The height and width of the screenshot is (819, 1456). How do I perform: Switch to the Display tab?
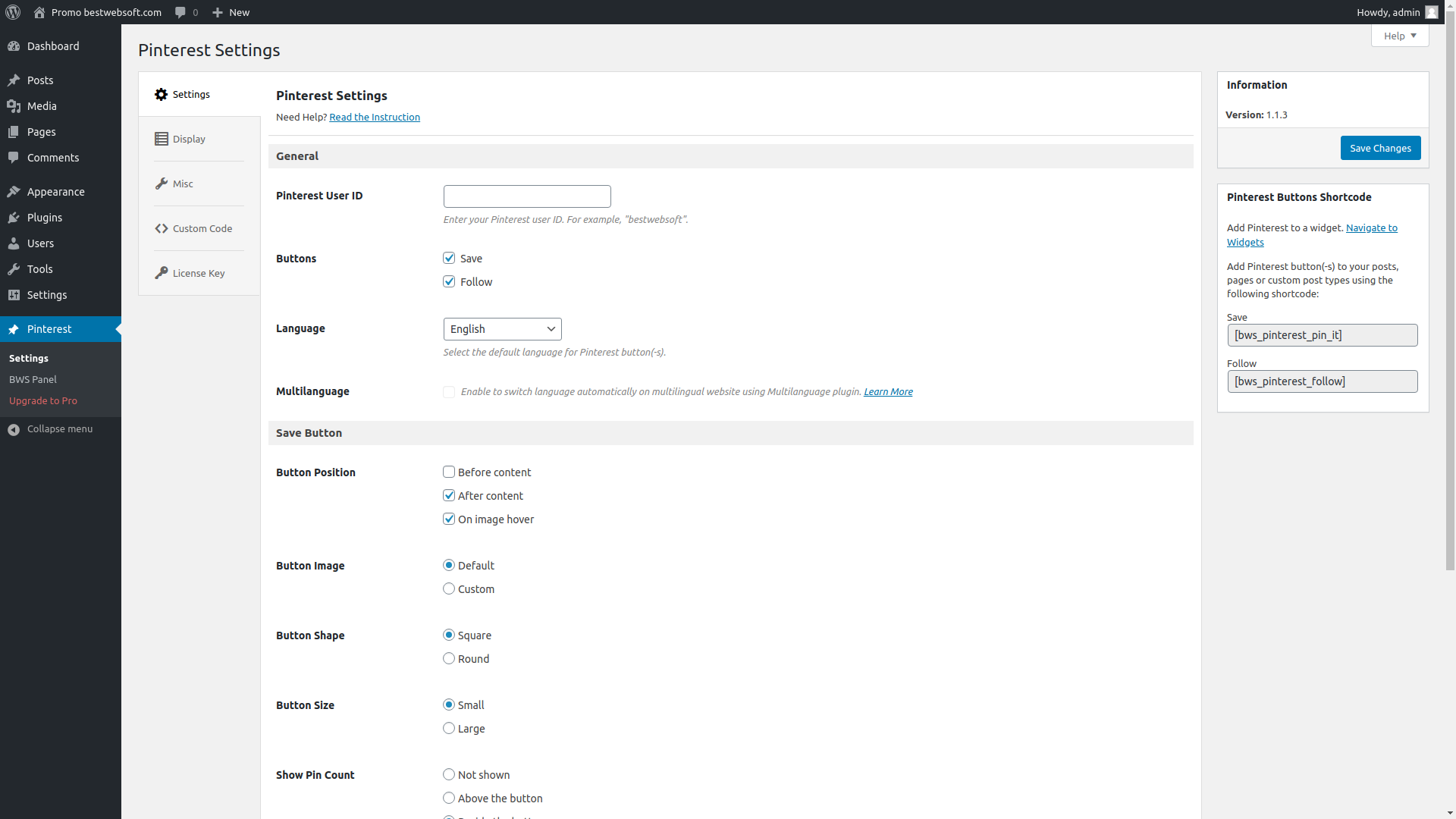coord(189,139)
